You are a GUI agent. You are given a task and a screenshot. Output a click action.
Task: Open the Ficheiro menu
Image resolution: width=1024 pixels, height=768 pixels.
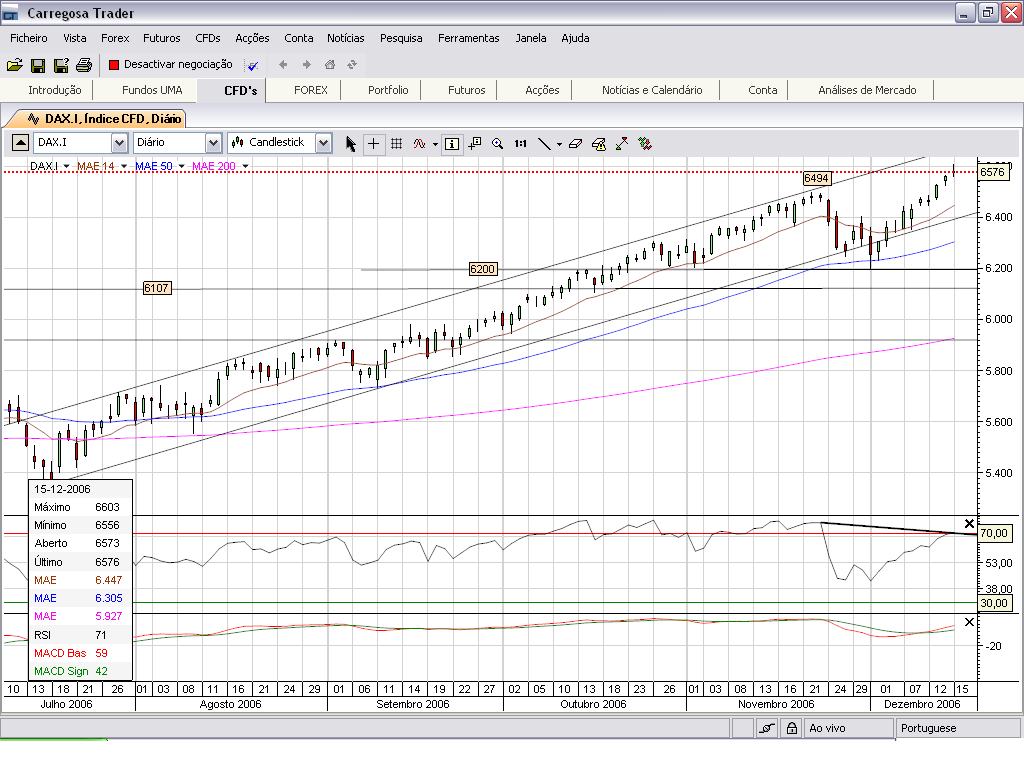click(29, 38)
